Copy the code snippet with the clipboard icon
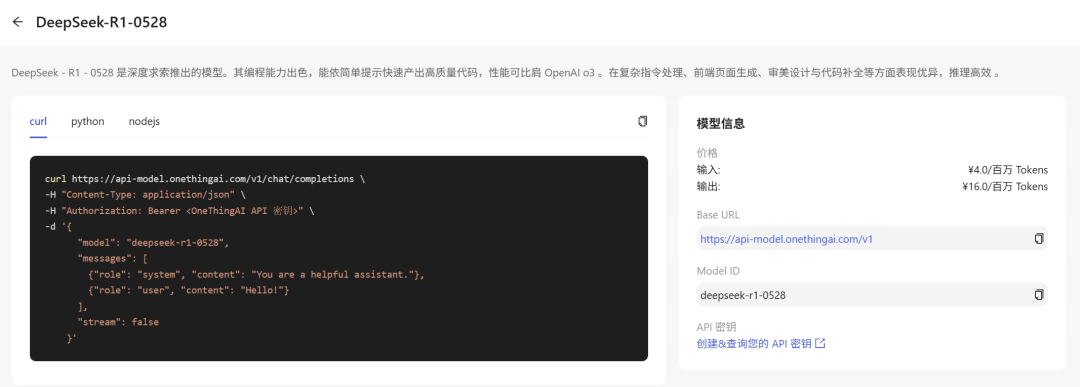This screenshot has width=1080, height=387. (x=643, y=121)
